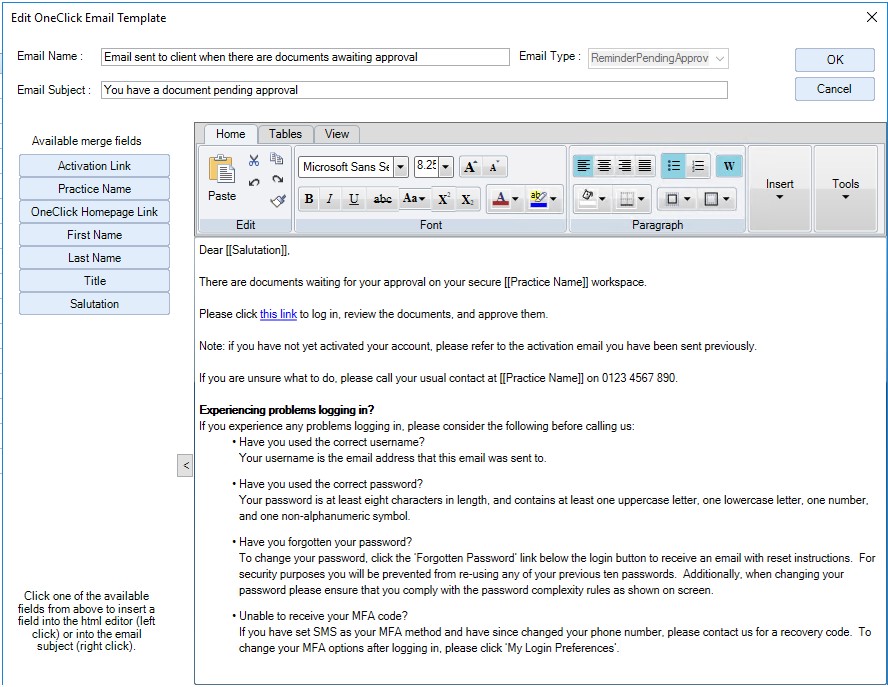Cut selection with the scissors icon

click(254, 160)
